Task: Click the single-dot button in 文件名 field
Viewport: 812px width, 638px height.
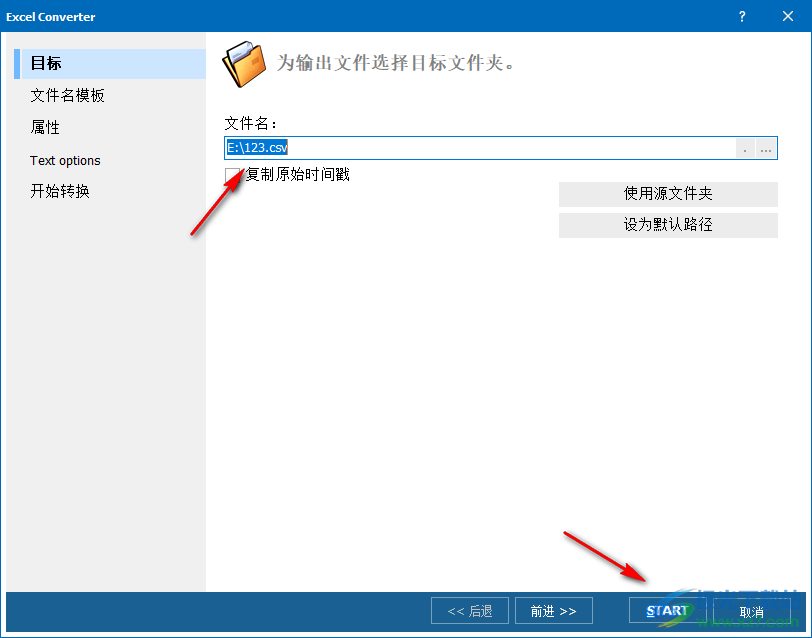Action: tap(745, 149)
